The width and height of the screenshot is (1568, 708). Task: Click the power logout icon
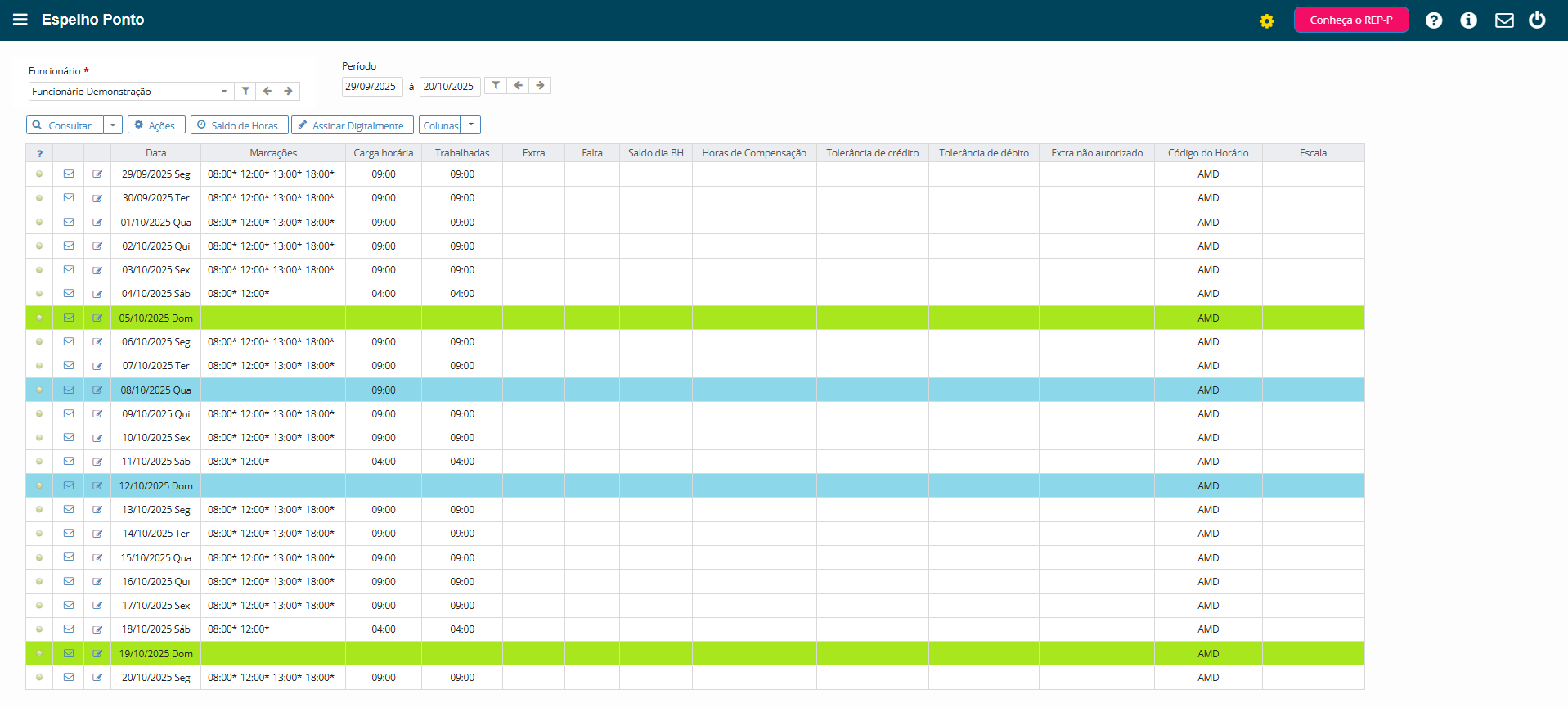coord(1538,20)
